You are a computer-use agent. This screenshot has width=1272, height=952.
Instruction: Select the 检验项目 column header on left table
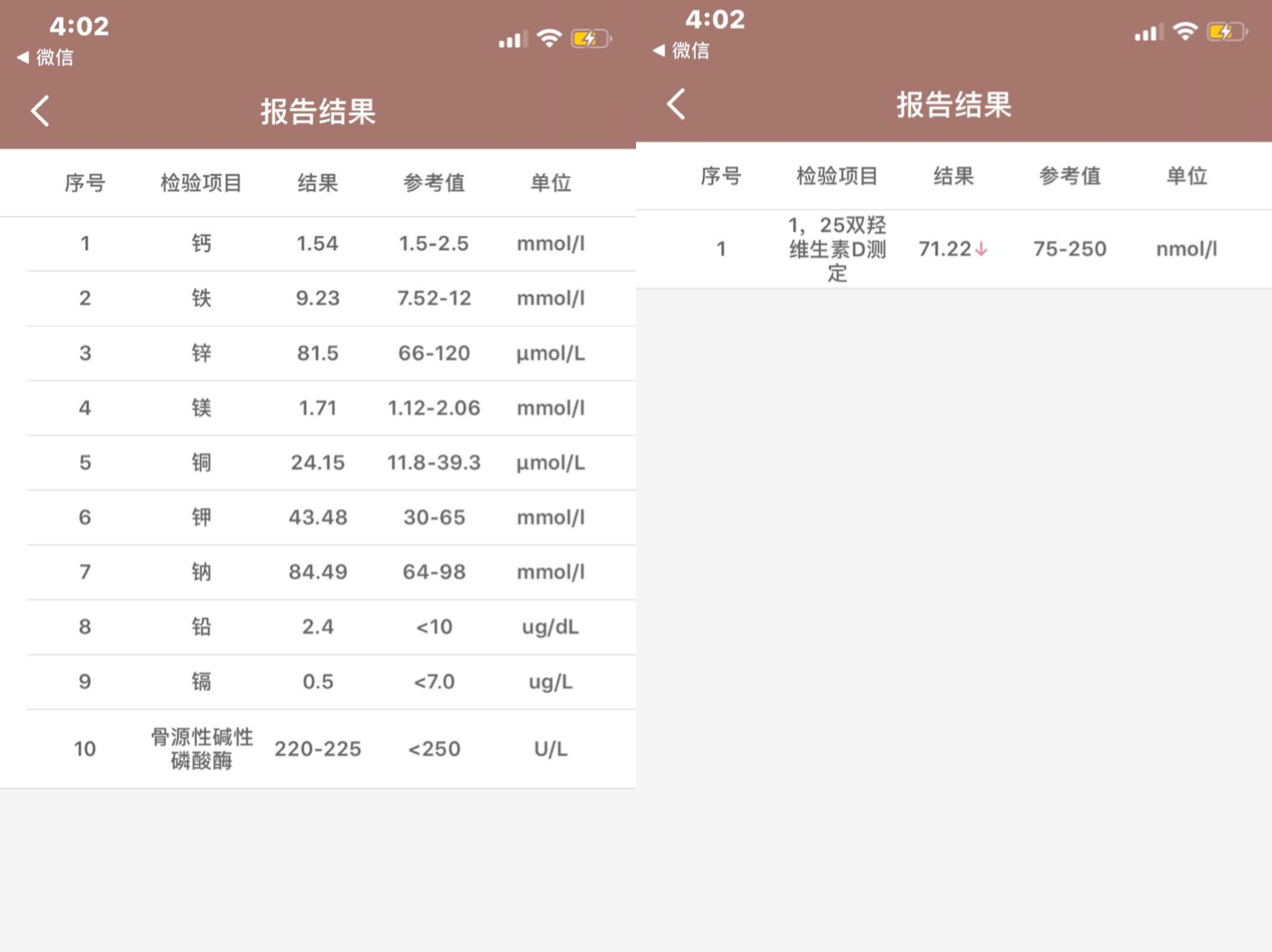200,182
